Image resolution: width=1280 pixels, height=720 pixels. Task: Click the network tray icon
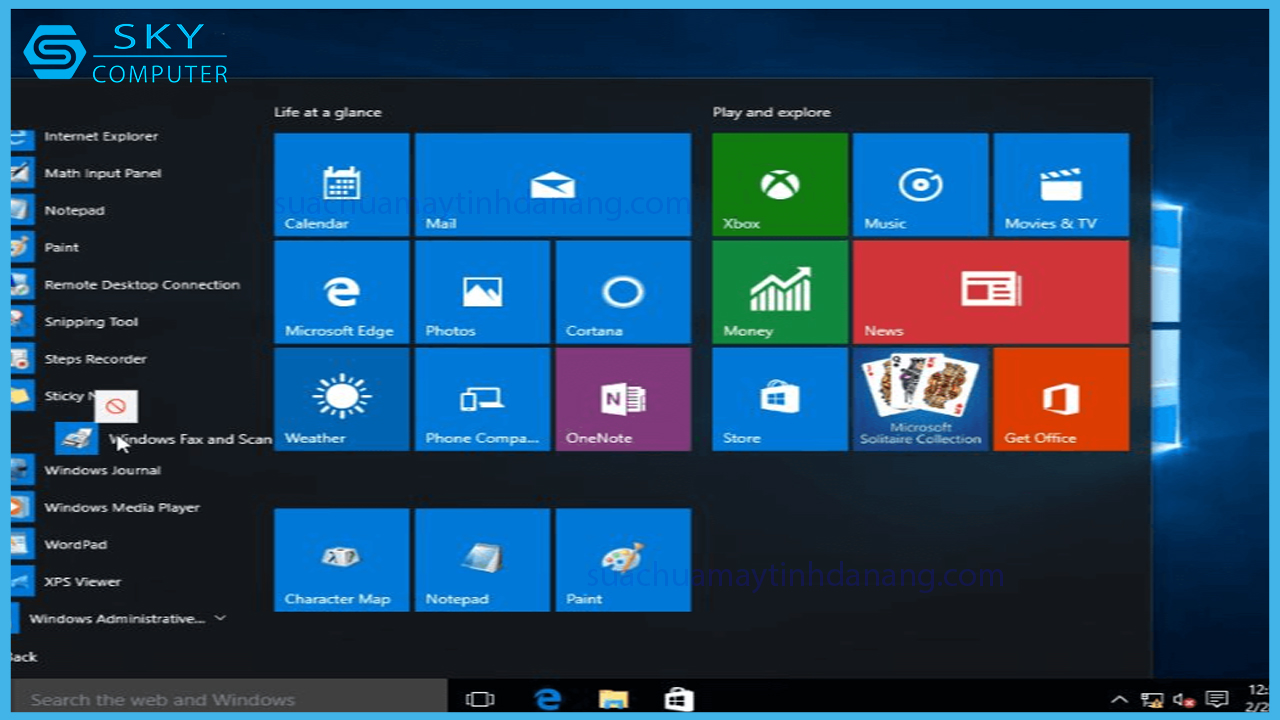[1152, 700]
